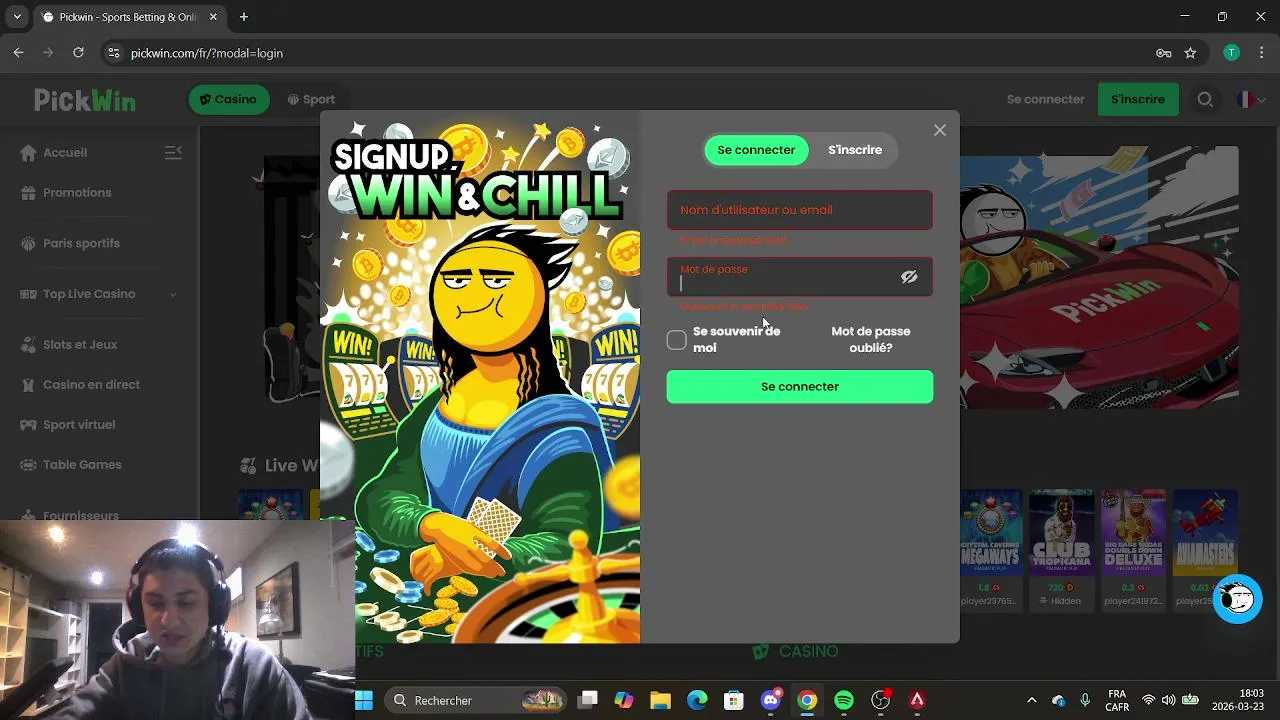Open Task View on the taskbar
This screenshot has width=1280, height=720.
(588, 700)
